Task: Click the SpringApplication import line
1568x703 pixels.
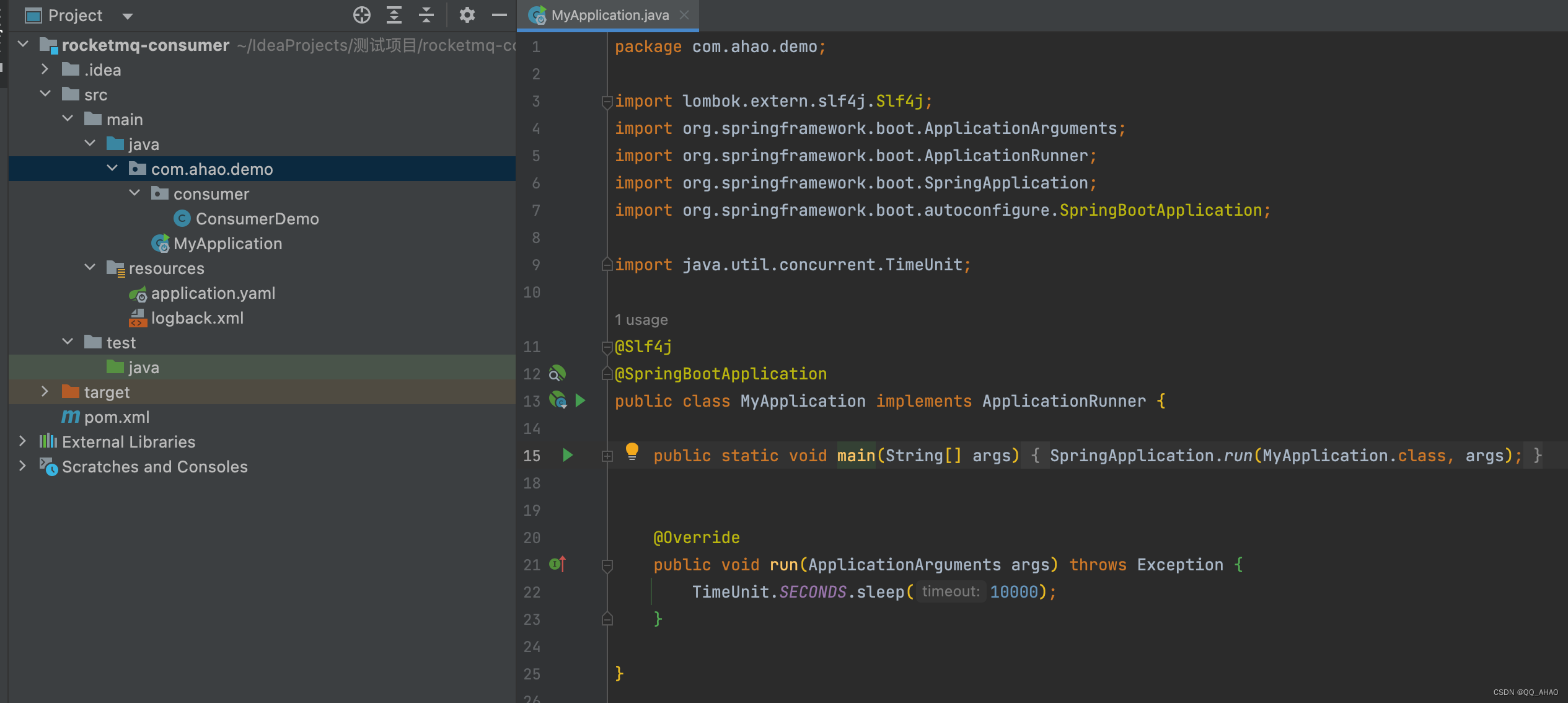Action: coord(856,183)
